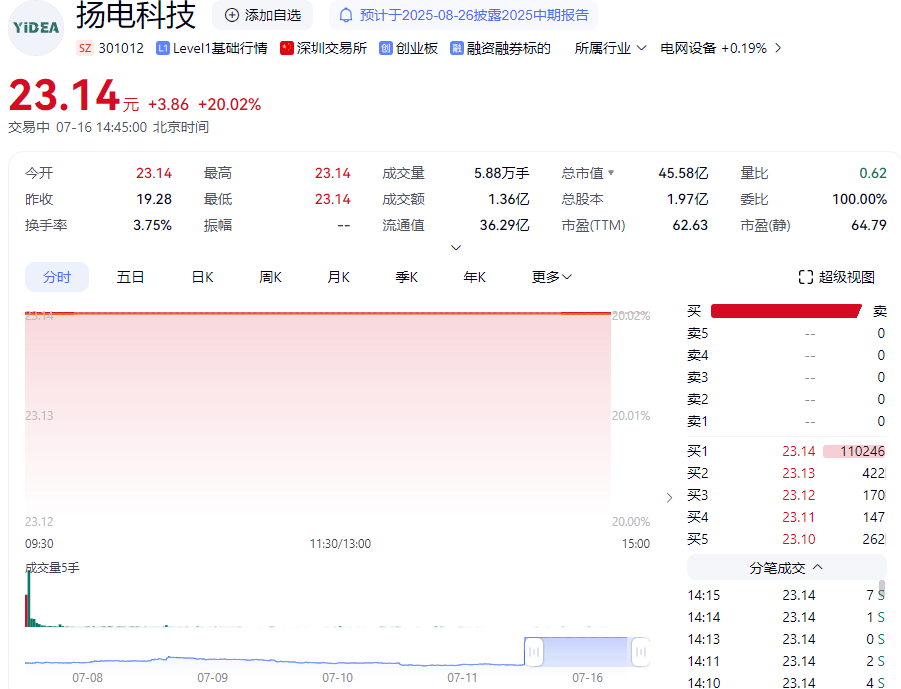Click the right arrow after 电网设备
Screen dimensions: 901x689
[778, 48]
